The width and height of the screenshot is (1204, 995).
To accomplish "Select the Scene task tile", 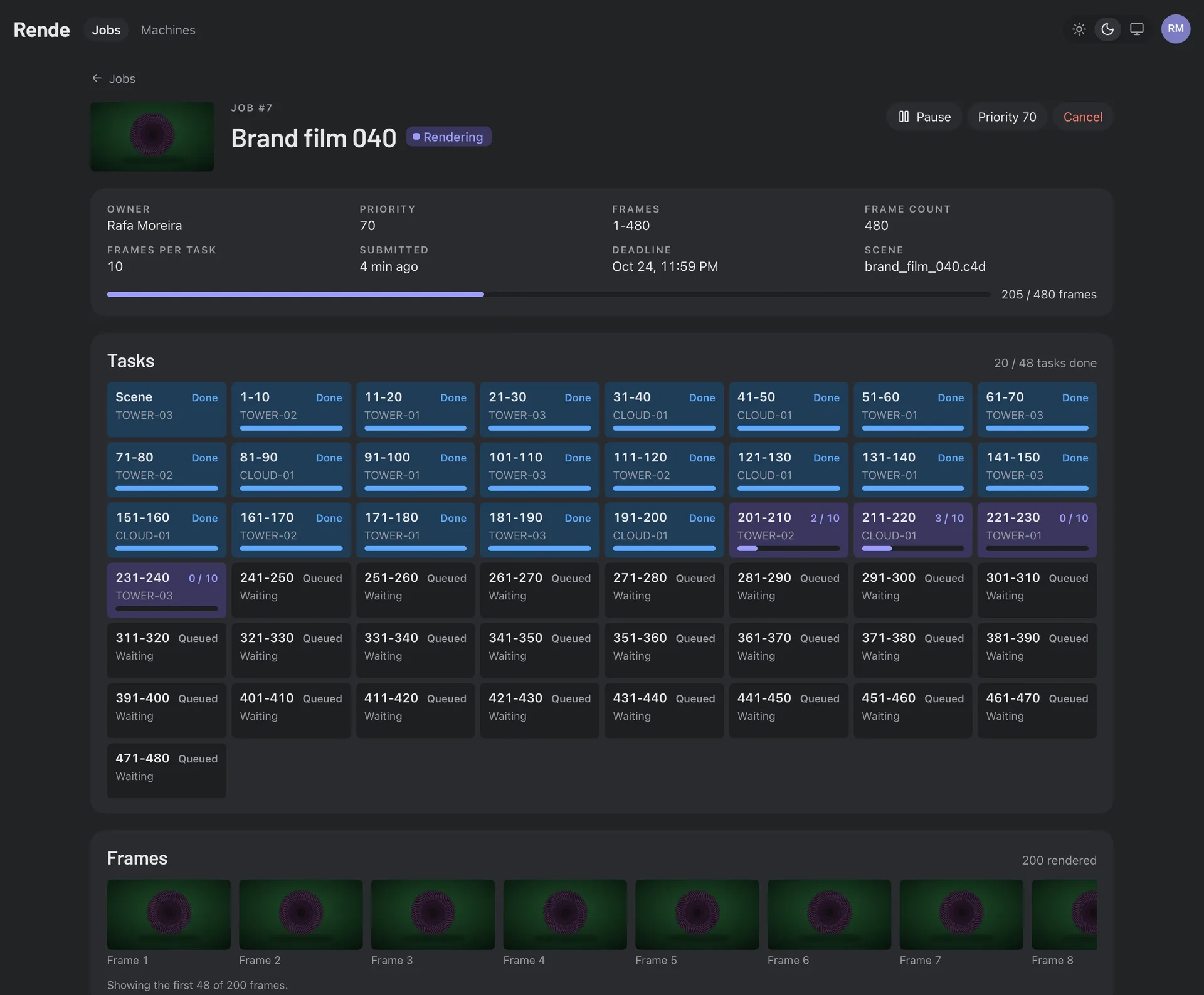I will tap(166, 409).
